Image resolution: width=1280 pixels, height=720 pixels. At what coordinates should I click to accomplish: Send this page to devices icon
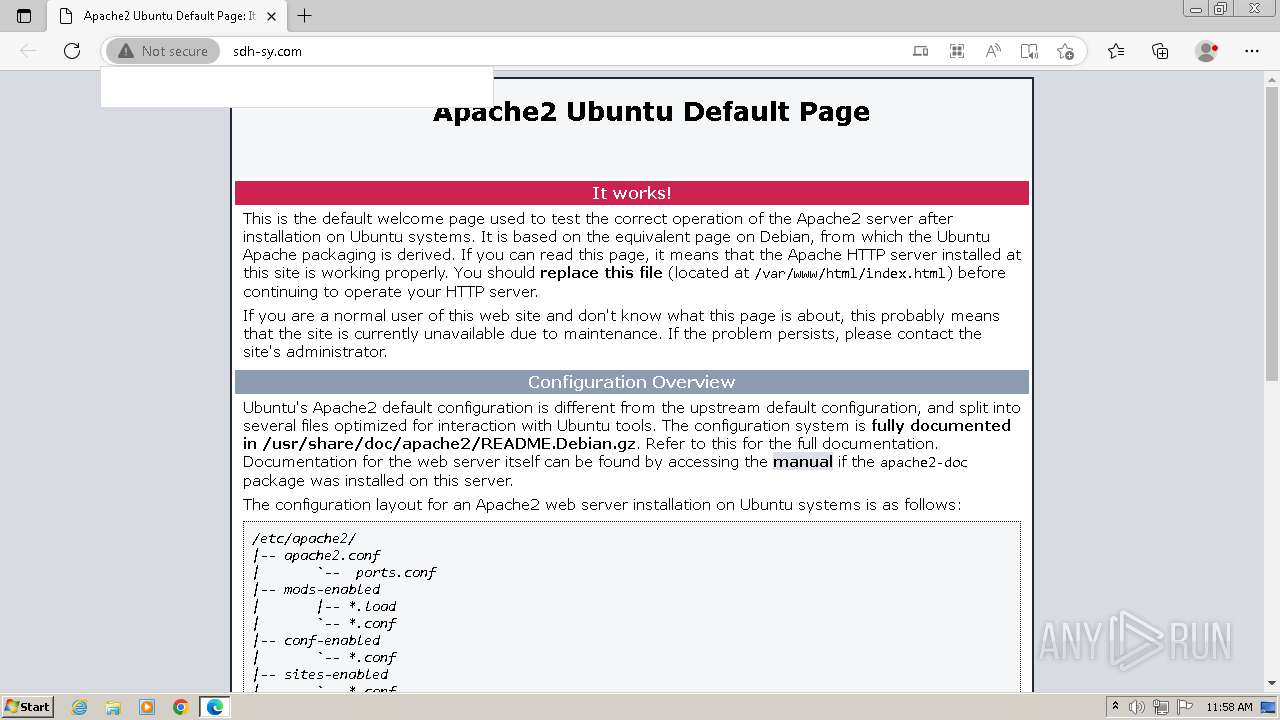921,51
